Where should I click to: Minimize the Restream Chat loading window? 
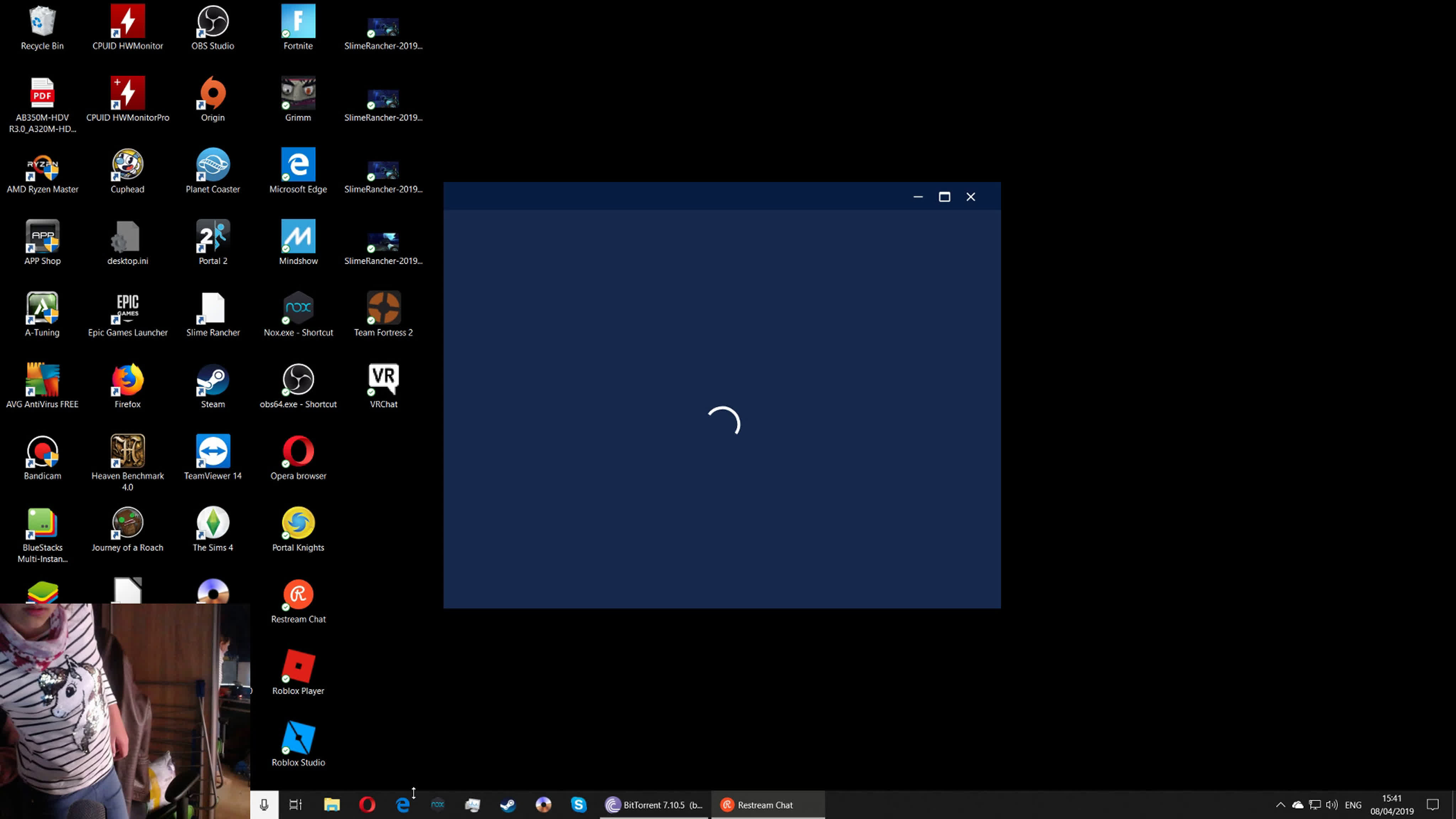tap(918, 197)
